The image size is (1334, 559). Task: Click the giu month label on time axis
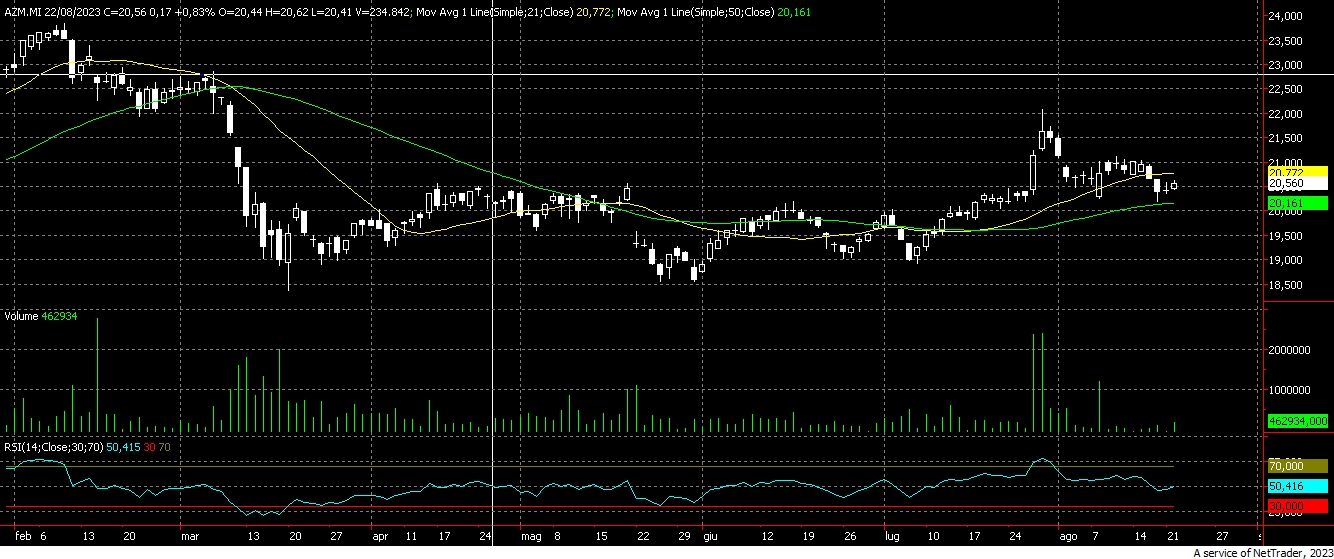point(710,536)
